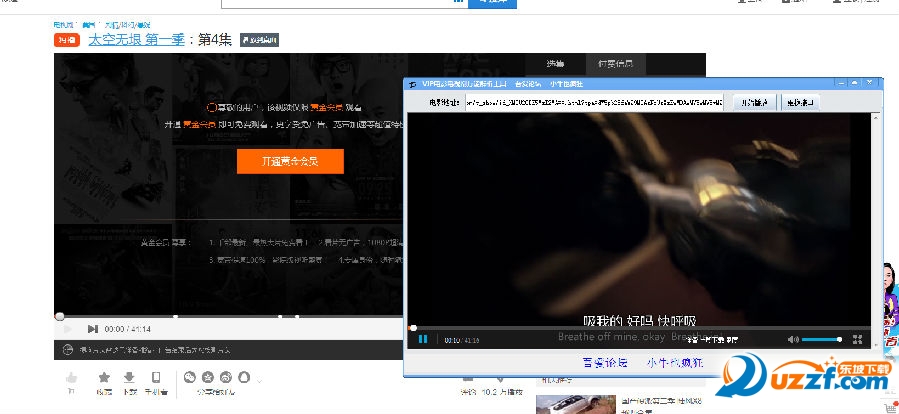The height and width of the screenshot is (414, 899).
Task: Seek on the VIP player progress bar
Action: (641, 328)
